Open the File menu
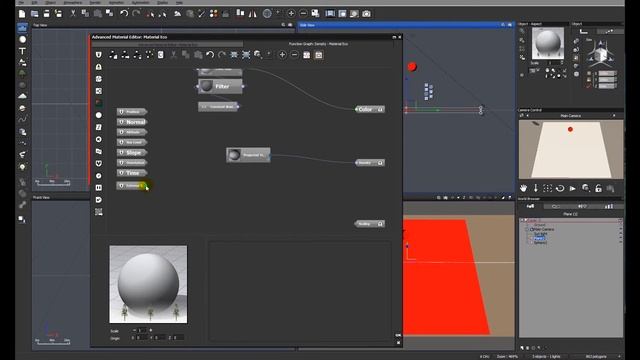Screen dimensions: 640x360 point(21,2)
